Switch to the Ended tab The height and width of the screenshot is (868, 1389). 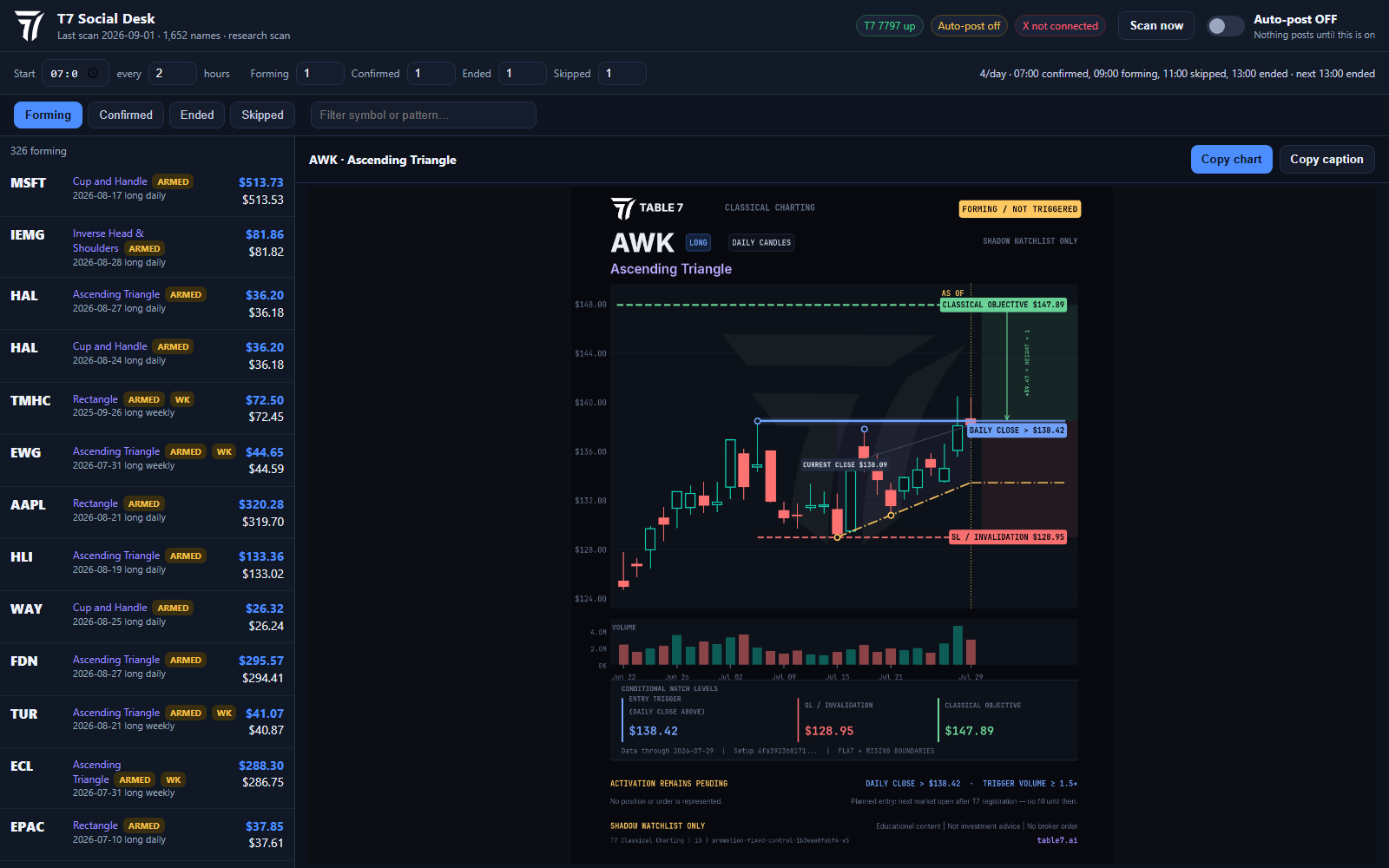coord(197,115)
